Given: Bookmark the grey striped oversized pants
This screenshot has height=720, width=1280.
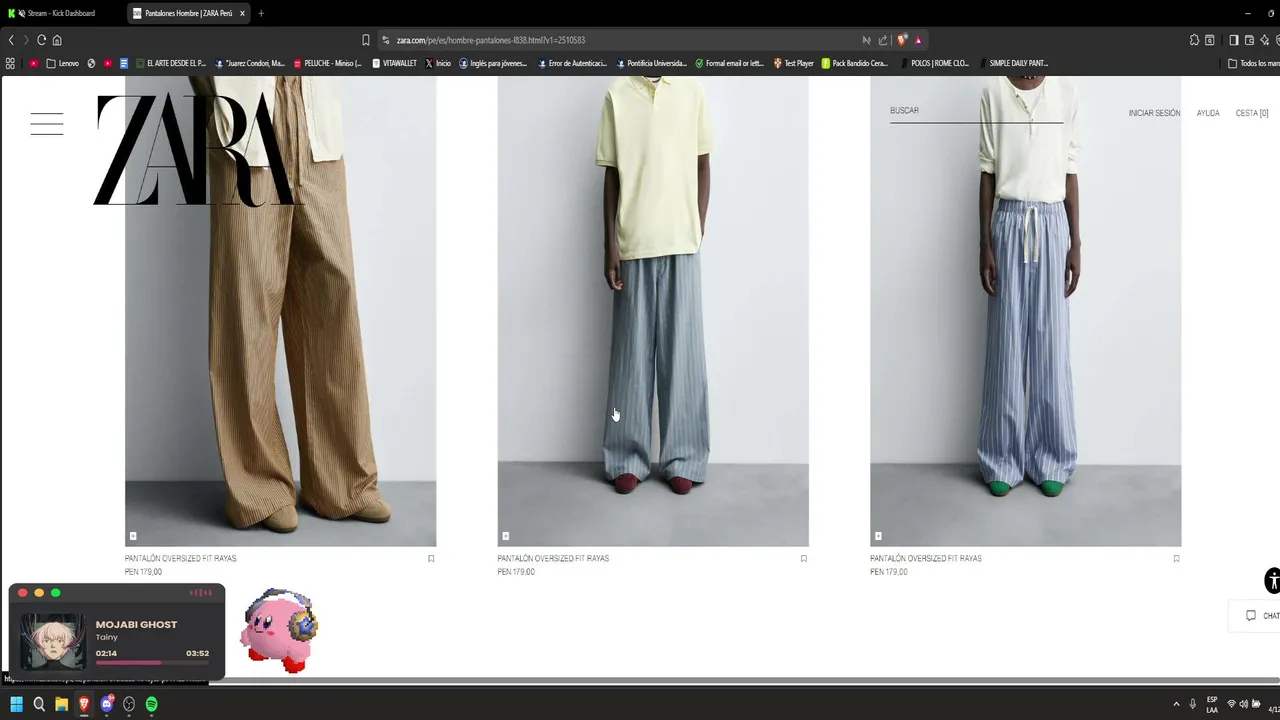Looking at the screenshot, I should 803,559.
